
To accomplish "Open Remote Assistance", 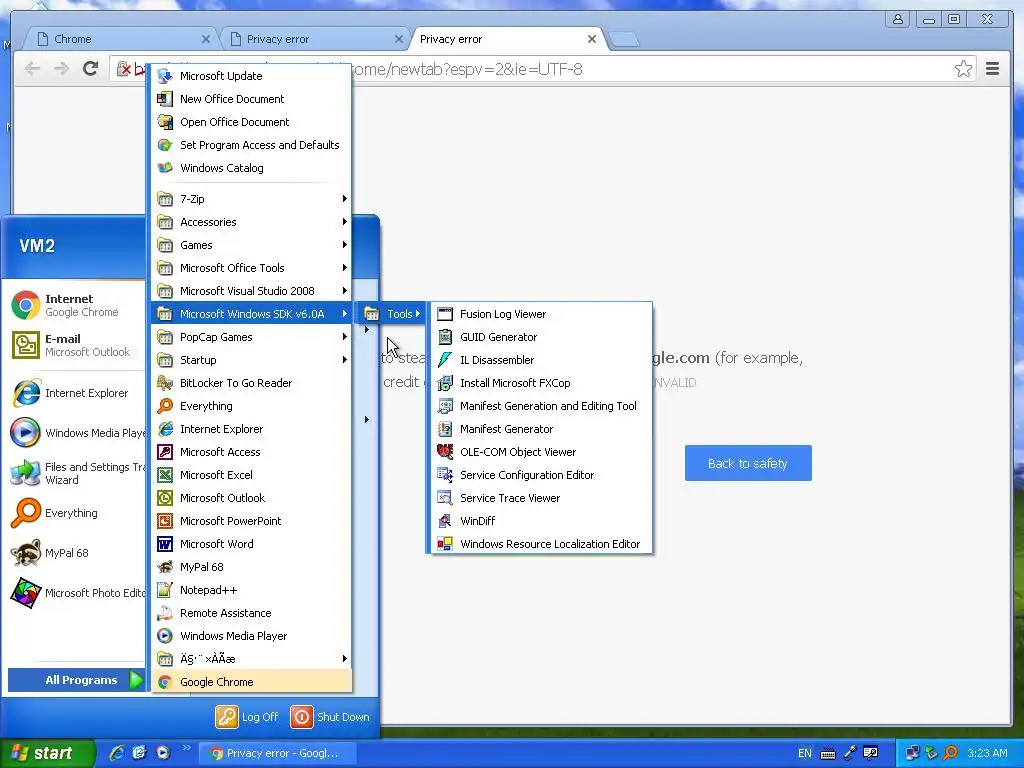I will click(251, 613).
